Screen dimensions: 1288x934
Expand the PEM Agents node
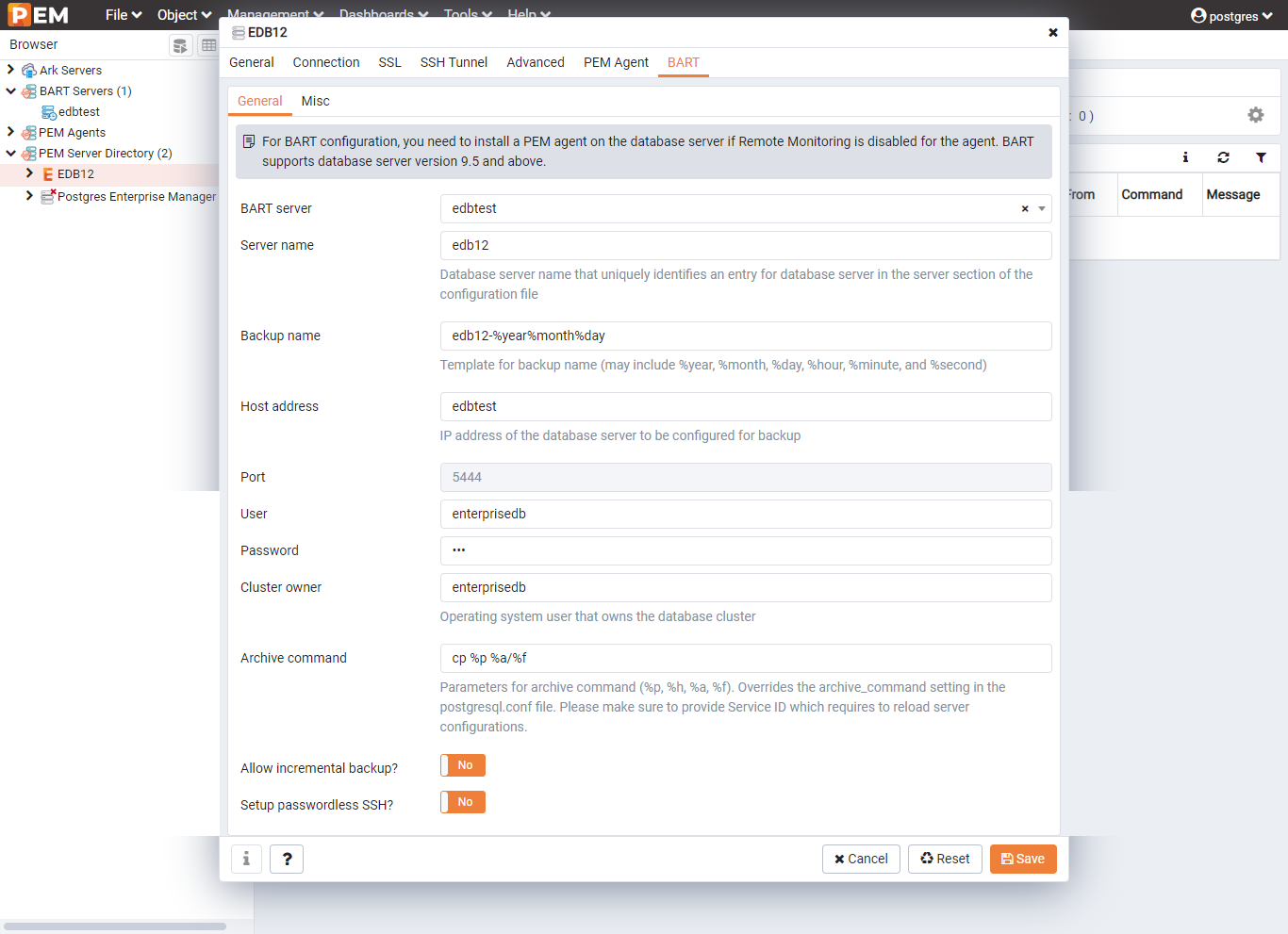click(10, 132)
